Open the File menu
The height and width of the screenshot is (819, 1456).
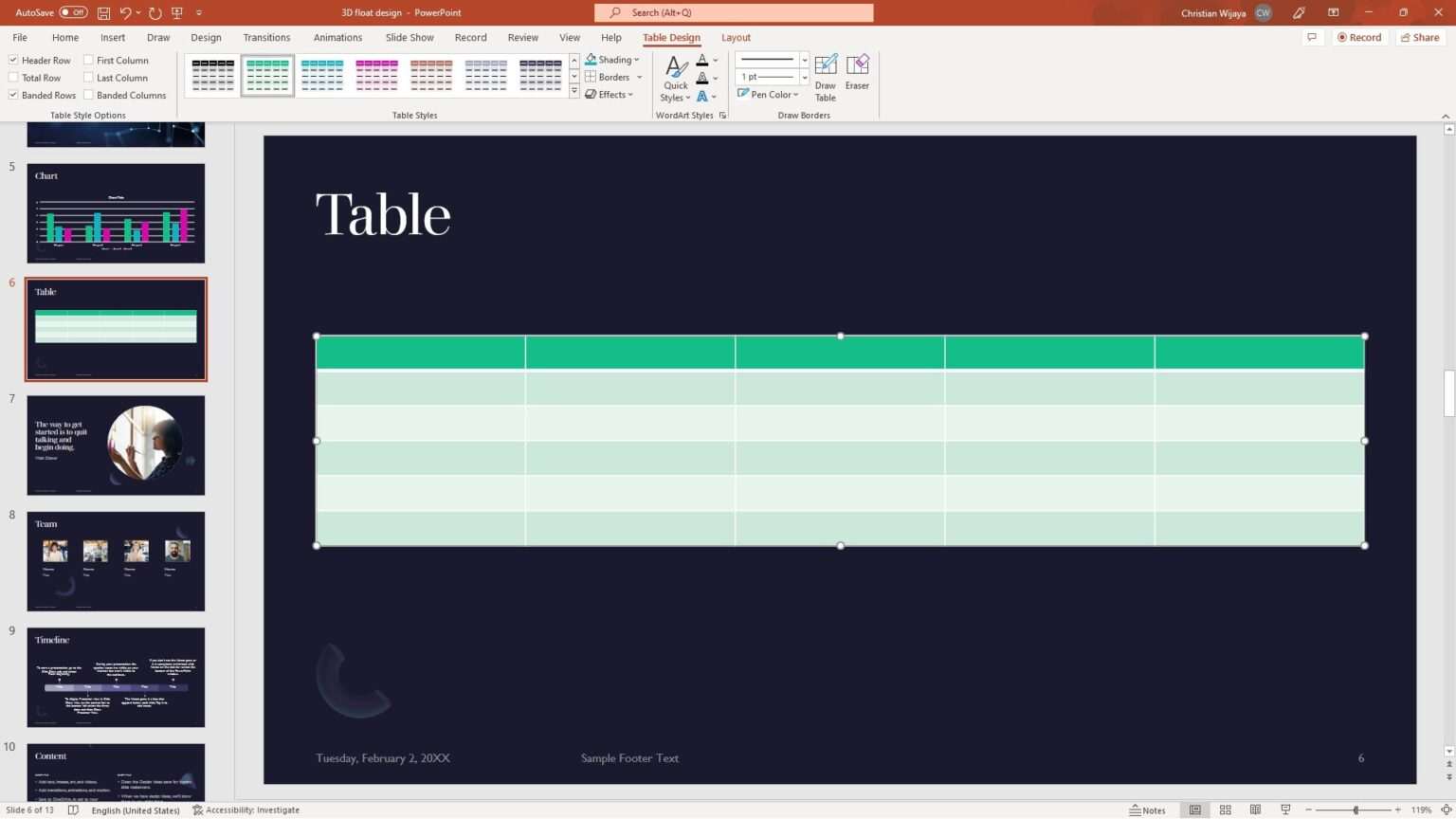(20, 38)
